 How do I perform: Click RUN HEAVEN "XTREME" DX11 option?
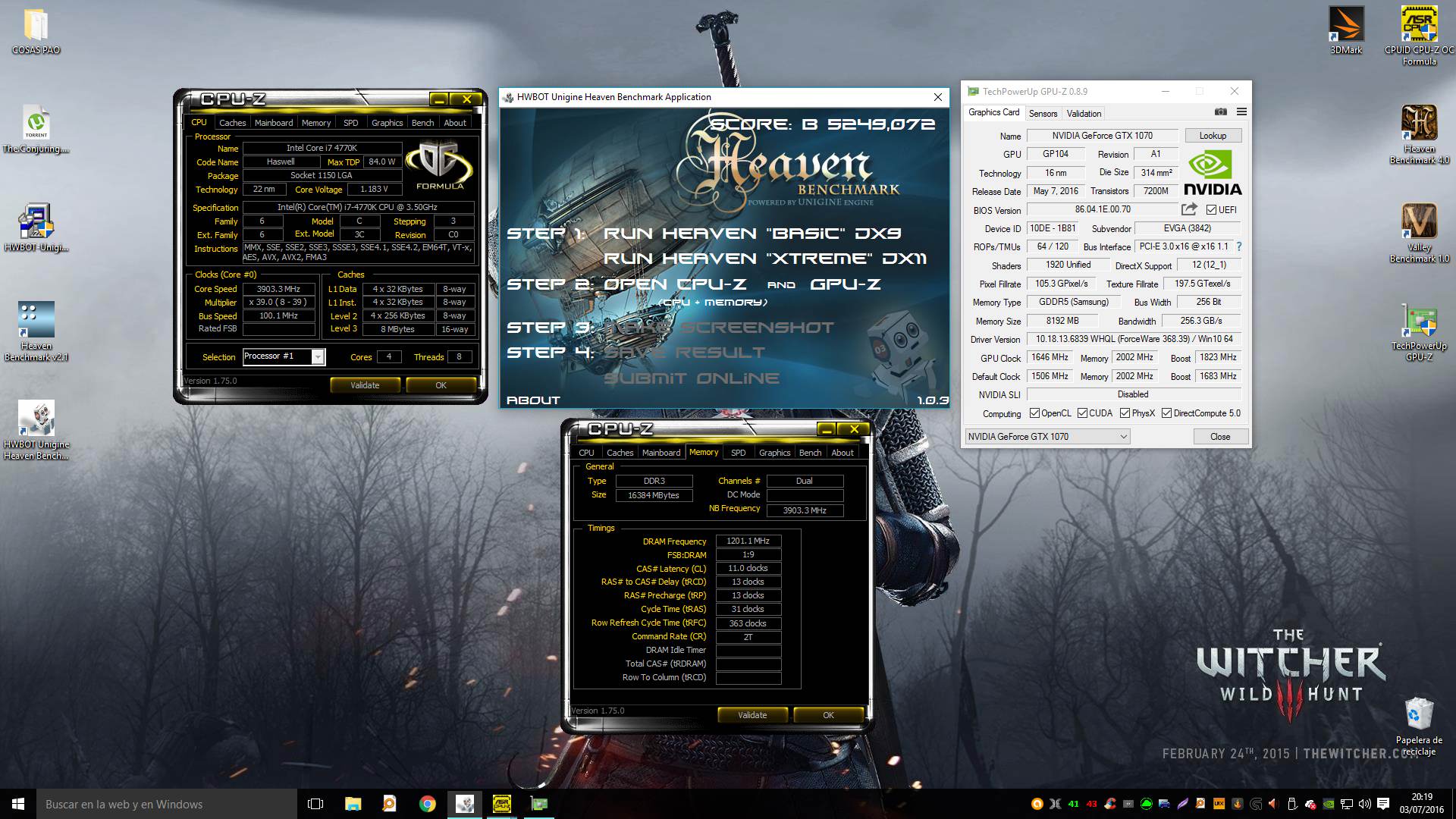[x=765, y=259]
